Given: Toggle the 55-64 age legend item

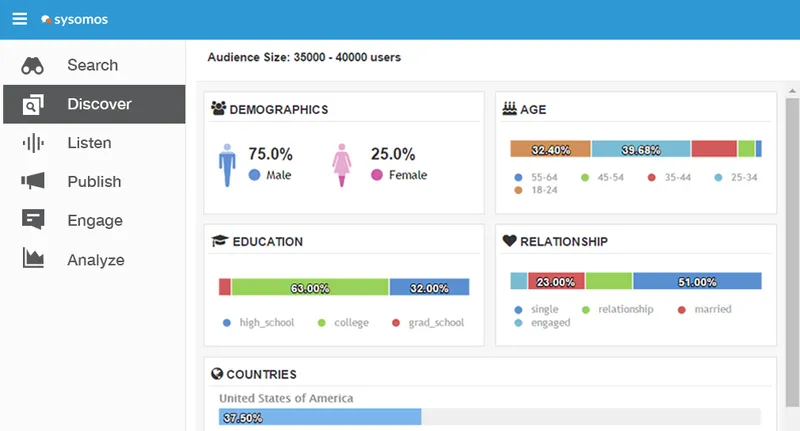Looking at the screenshot, I should (536, 178).
